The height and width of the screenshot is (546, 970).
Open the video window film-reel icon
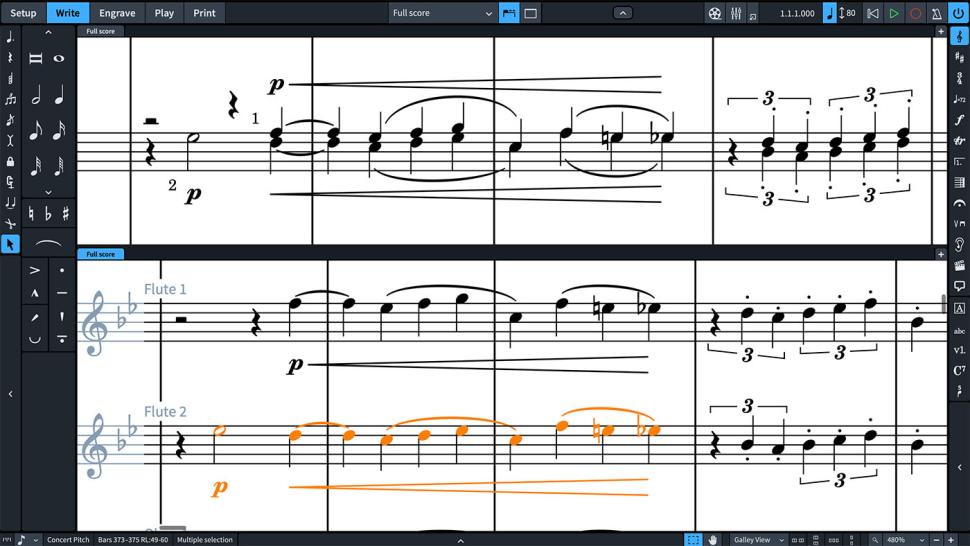click(713, 13)
